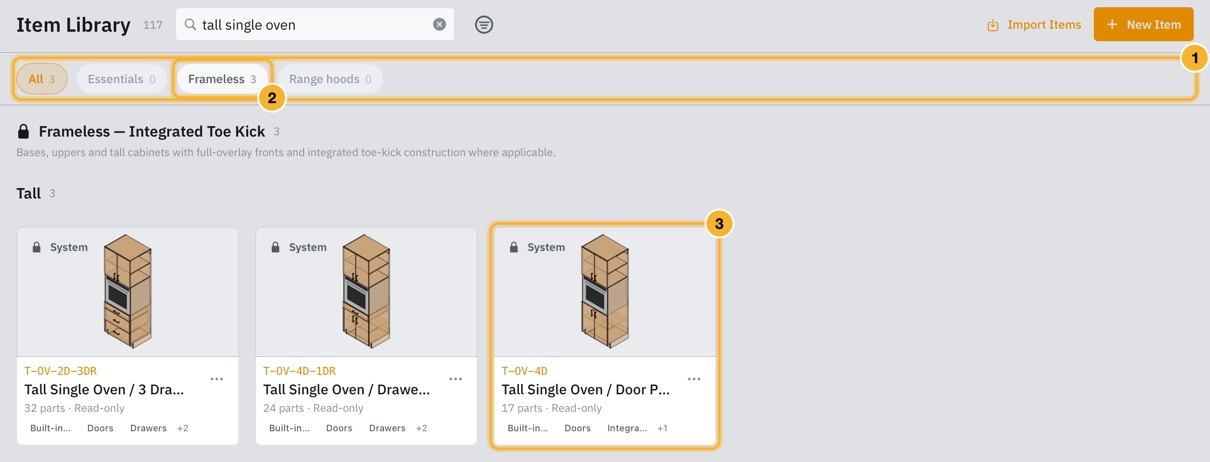The height and width of the screenshot is (462, 1210).
Task: Open more options for T-OV-4D-1DR card
Action: tap(456, 379)
